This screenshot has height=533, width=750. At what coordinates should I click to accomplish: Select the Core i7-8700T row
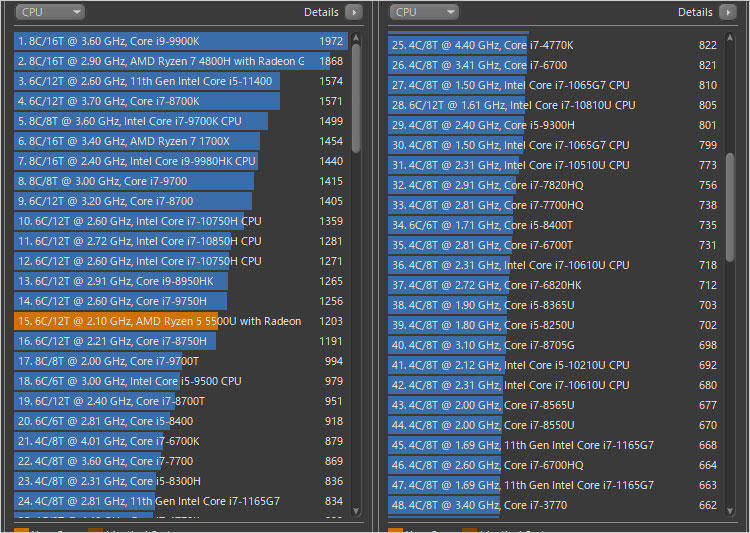click(181, 401)
